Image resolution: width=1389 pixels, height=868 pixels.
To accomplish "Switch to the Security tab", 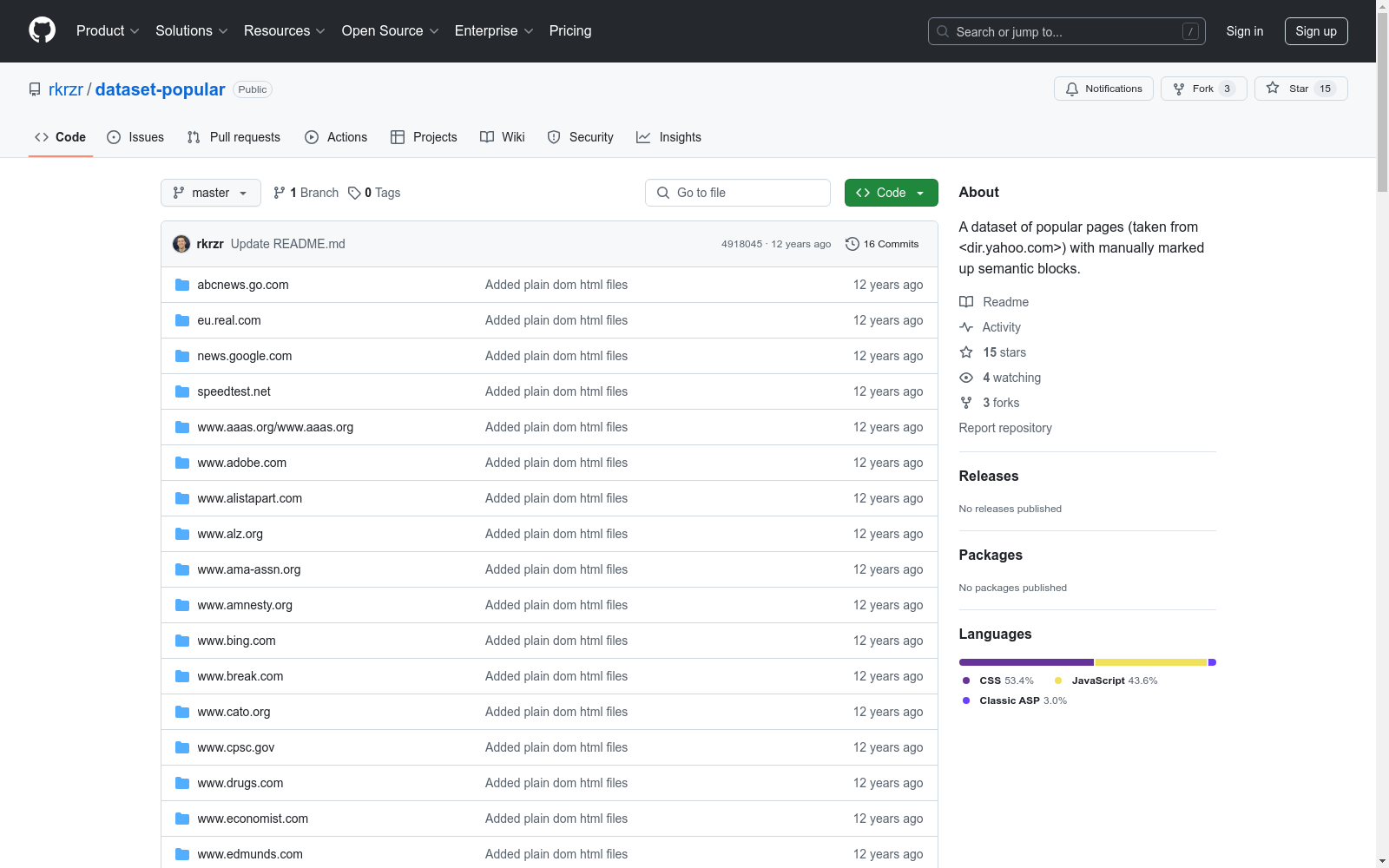I will point(580,137).
